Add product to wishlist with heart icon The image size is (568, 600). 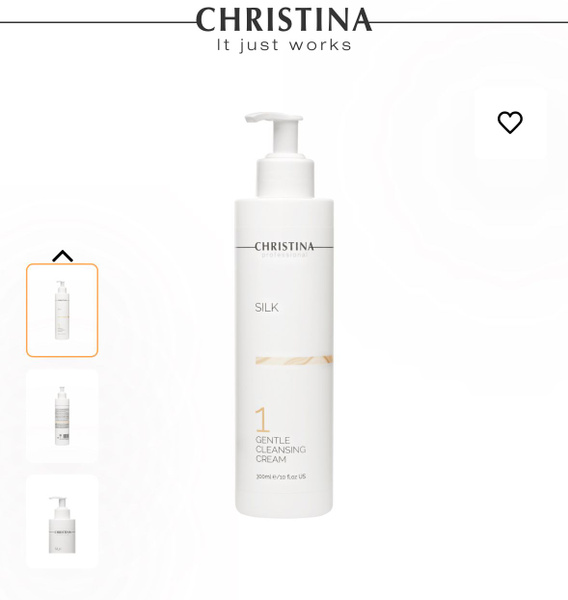(510, 122)
